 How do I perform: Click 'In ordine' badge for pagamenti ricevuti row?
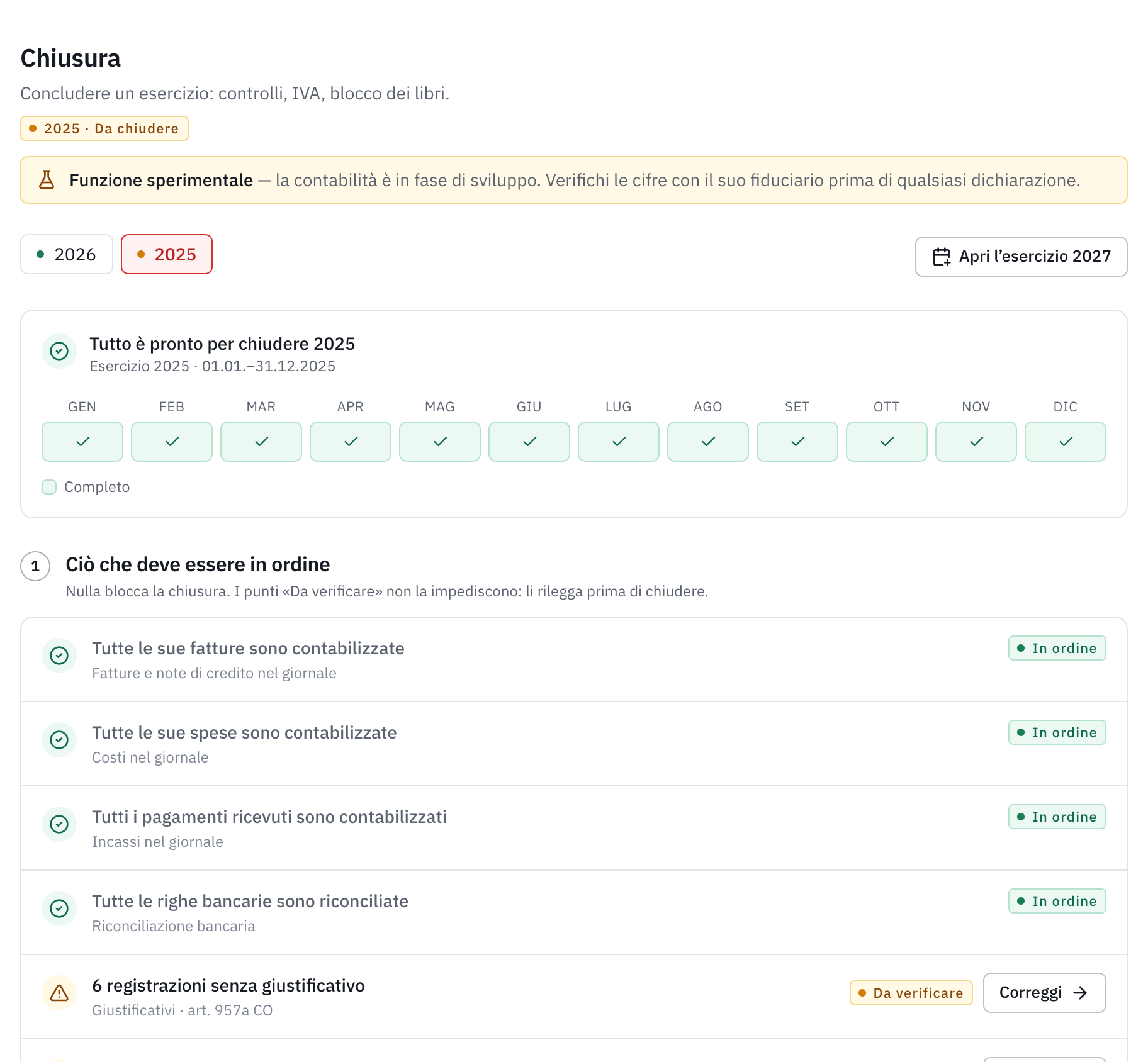(1057, 817)
